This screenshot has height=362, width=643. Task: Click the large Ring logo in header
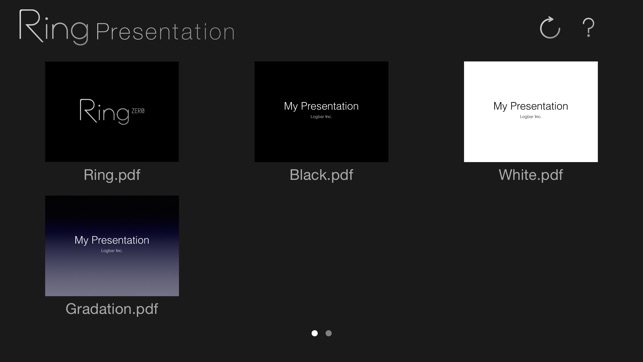click(54, 27)
